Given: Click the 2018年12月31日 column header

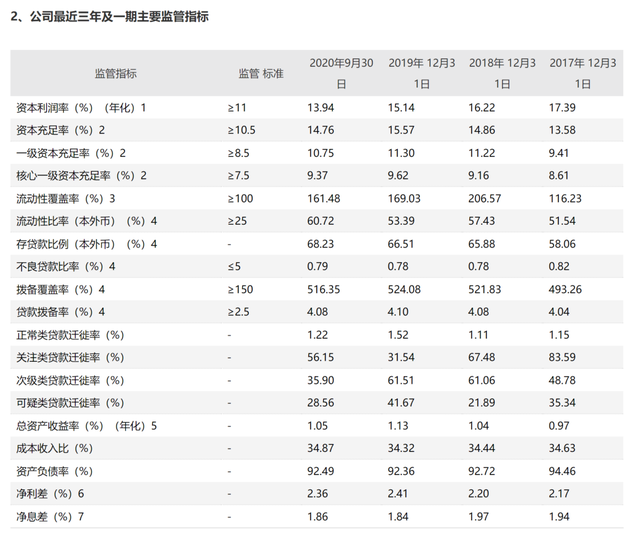Looking at the screenshot, I should point(502,73).
